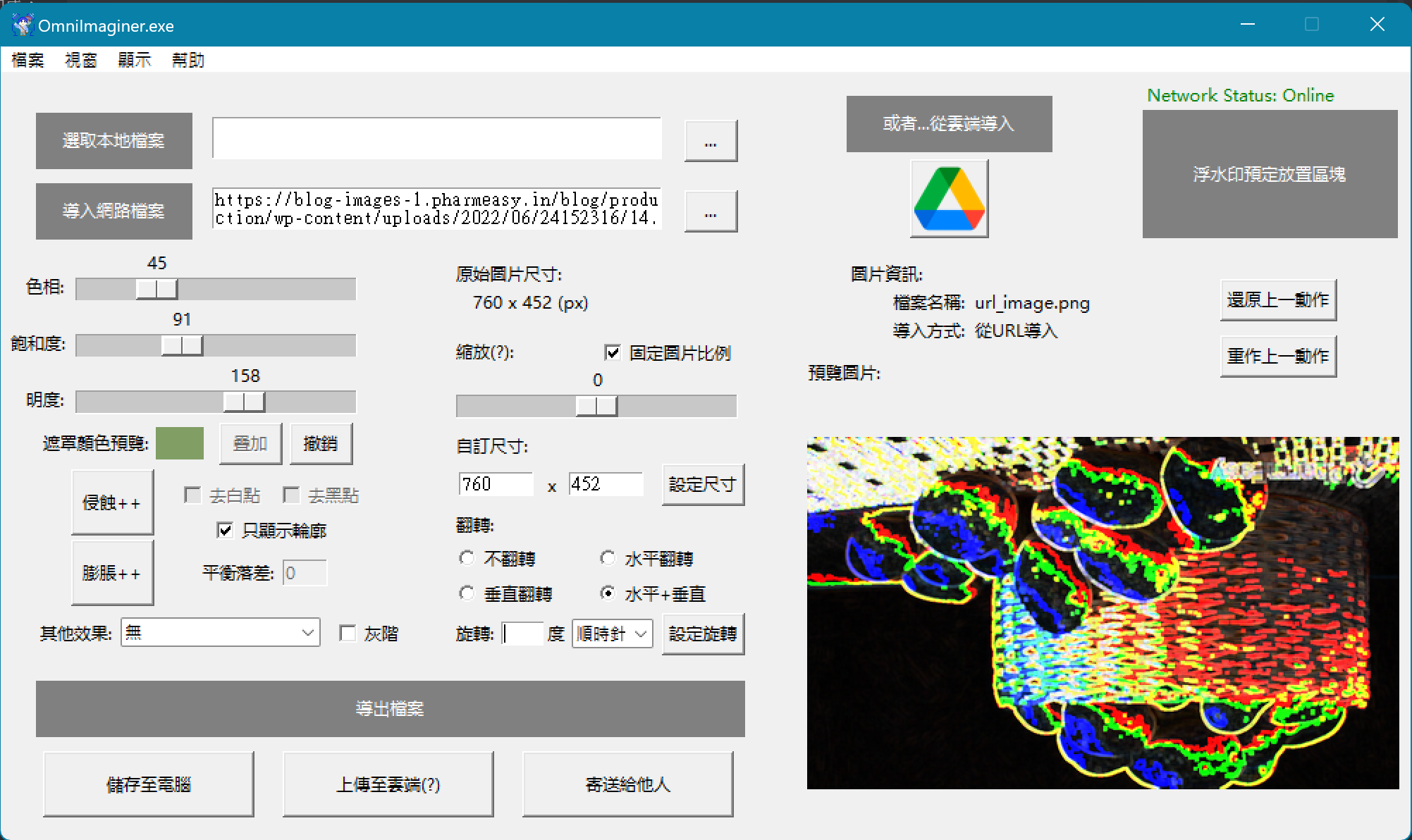The width and height of the screenshot is (1412, 840).
Task: Click the '...' button beside URL field
Action: tap(711, 211)
